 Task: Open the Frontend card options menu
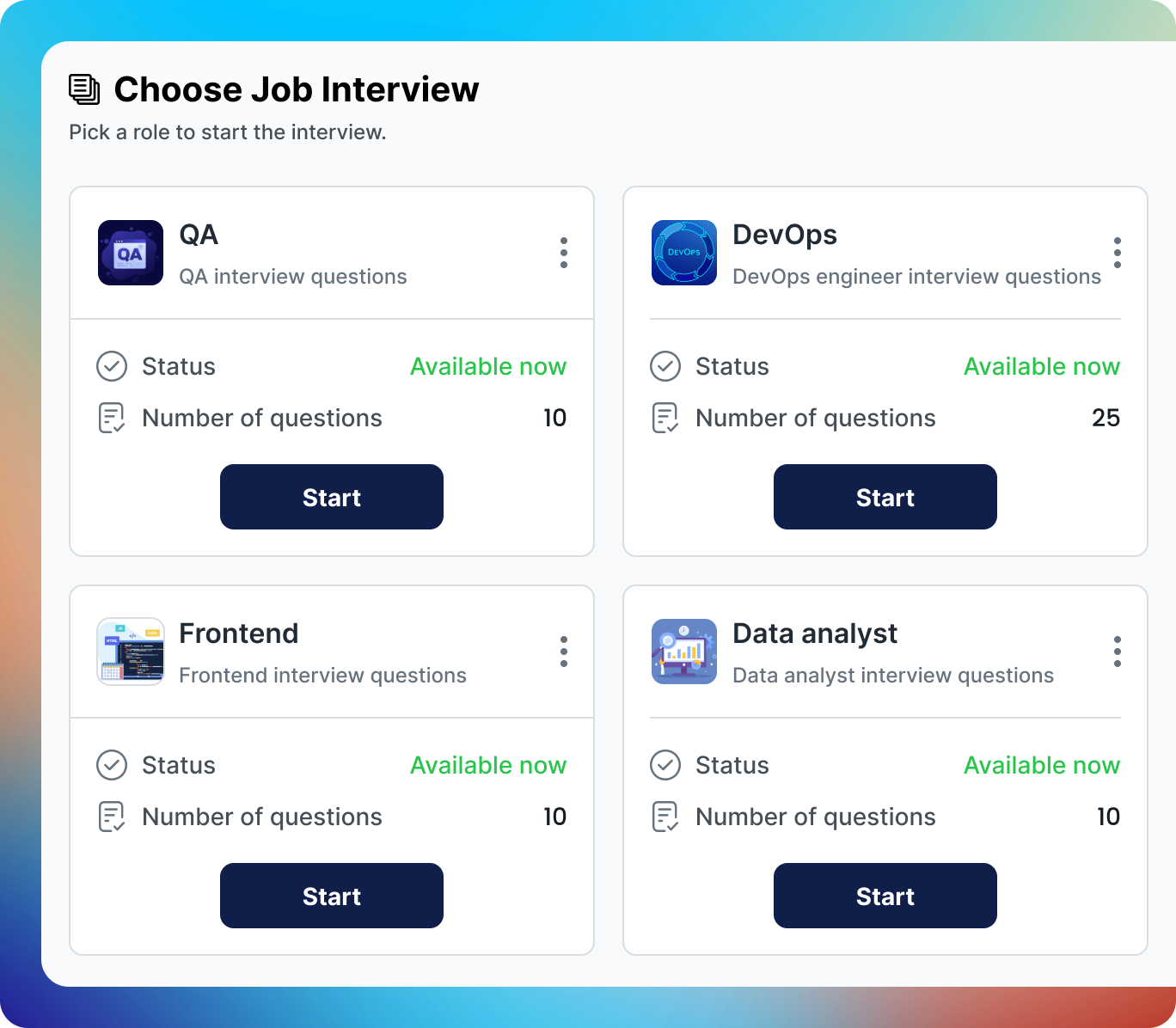point(564,652)
